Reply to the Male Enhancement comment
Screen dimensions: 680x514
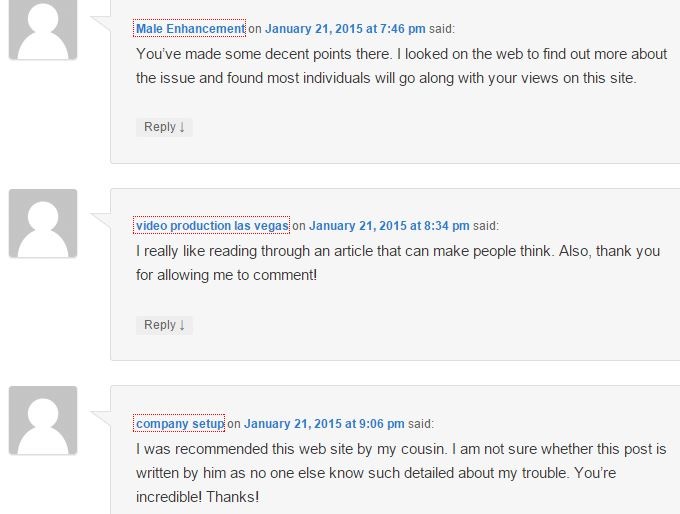click(x=164, y=127)
